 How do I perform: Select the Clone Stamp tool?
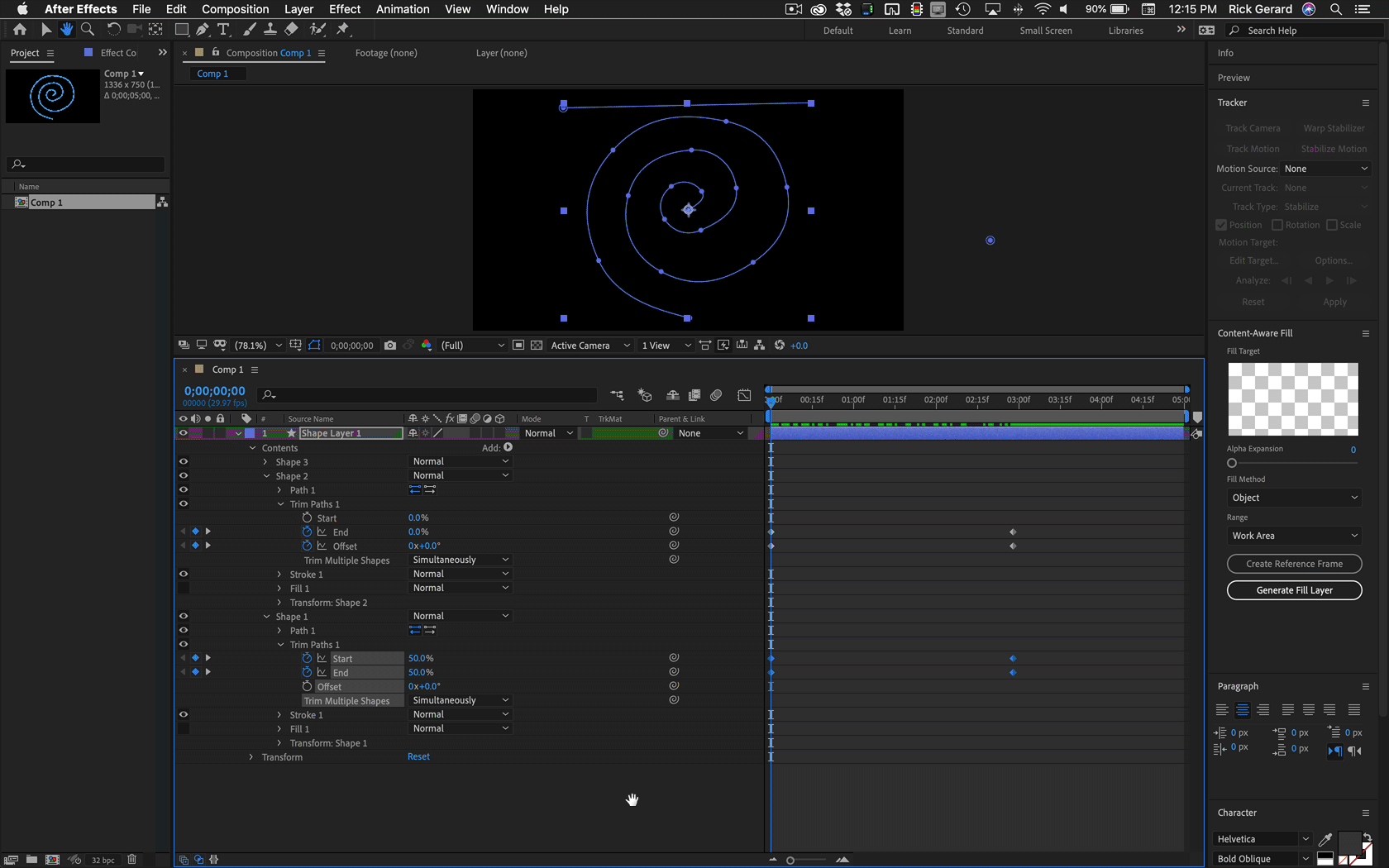click(270, 30)
